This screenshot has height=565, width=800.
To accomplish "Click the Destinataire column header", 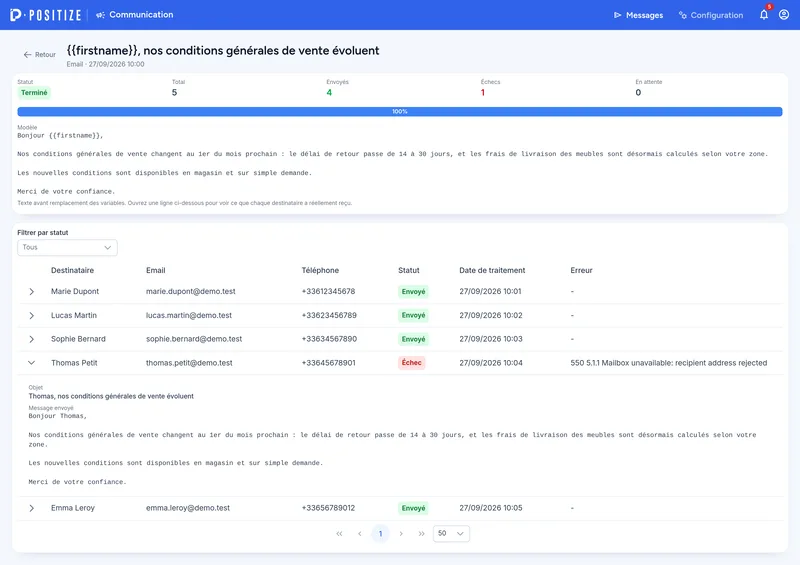I will point(72,271).
